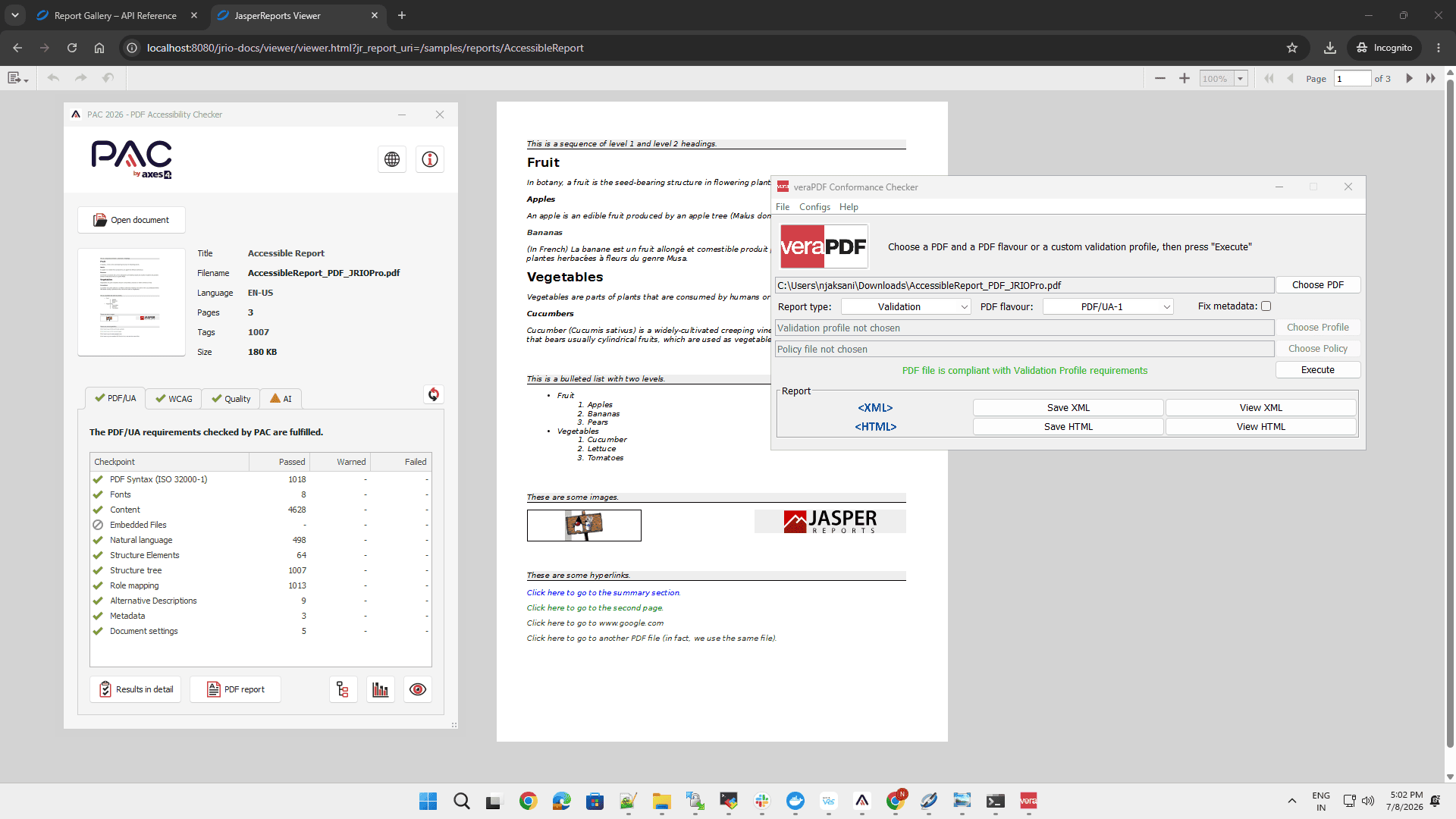The height and width of the screenshot is (819, 1456).
Task: Bookmark this page with star icon
Action: [1292, 48]
